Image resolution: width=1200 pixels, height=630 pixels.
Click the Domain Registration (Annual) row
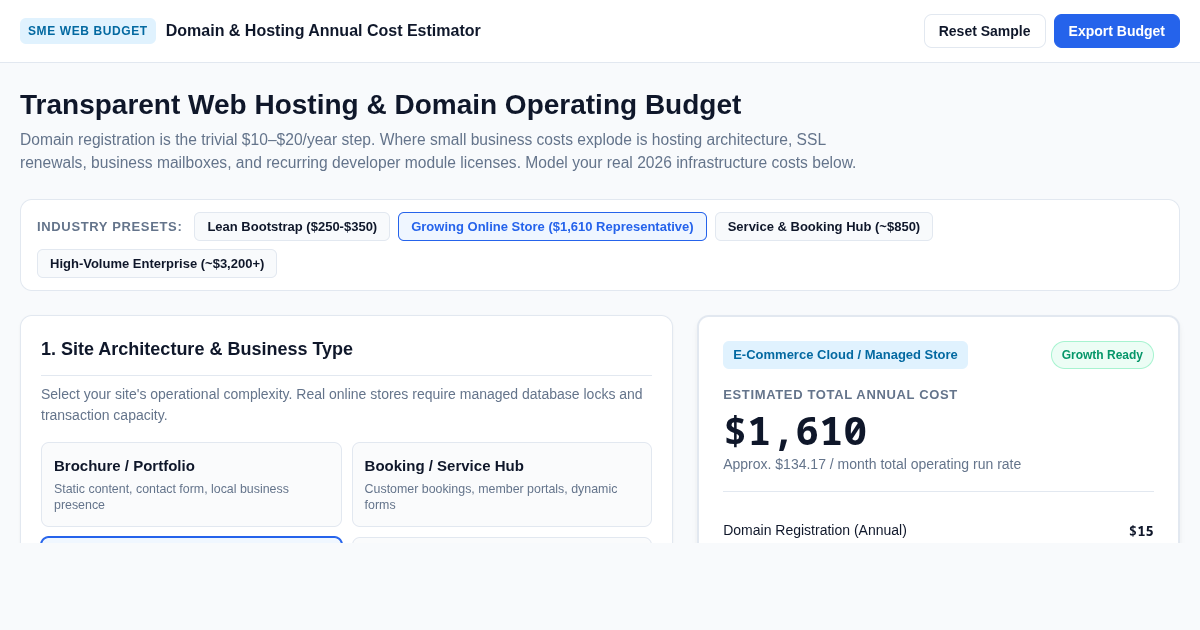[x=938, y=530]
